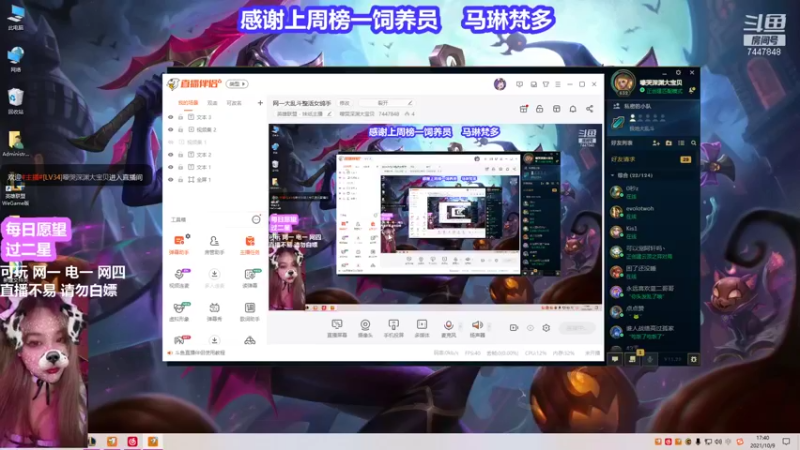Open the hamburger menu in 直播伴侣 title bar
Image resolution: width=800 pixels, height=450 pixels.
tap(558, 84)
